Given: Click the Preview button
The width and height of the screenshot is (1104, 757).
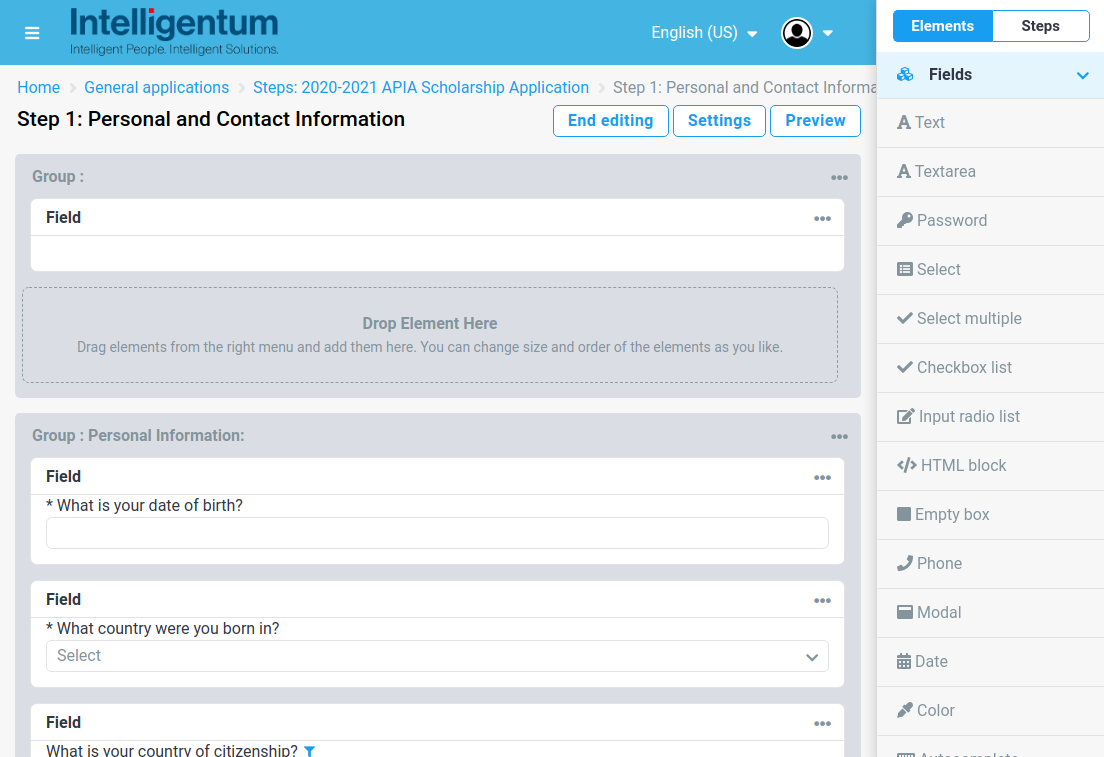Looking at the screenshot, I should [x=815, y=121].
